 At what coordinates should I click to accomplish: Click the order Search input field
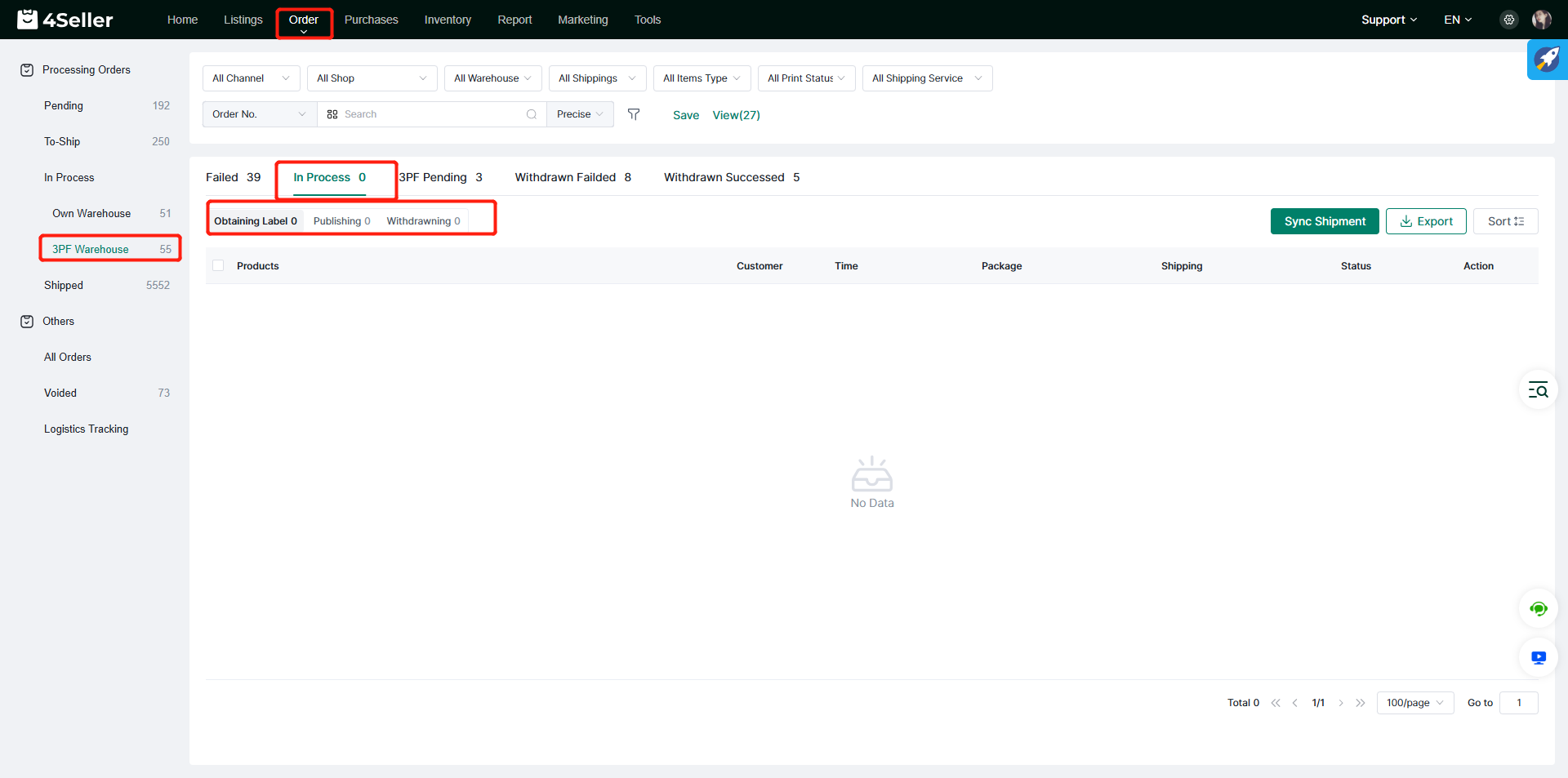431,114
